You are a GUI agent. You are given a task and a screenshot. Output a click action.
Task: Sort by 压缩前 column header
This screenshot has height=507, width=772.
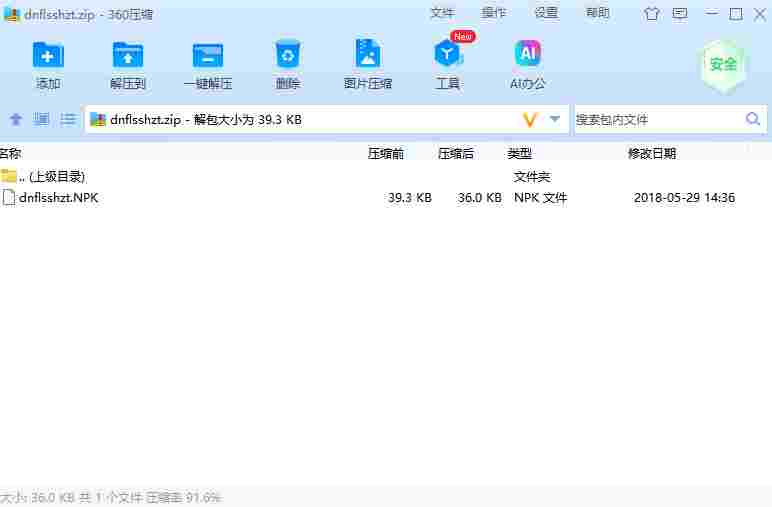pos(386,154)
